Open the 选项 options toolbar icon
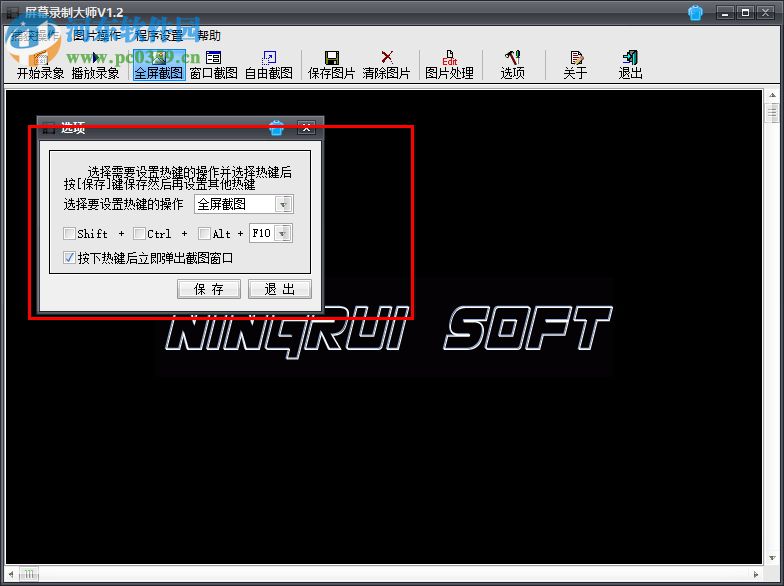Screen dimensions: 784x586 click(512, 65)
